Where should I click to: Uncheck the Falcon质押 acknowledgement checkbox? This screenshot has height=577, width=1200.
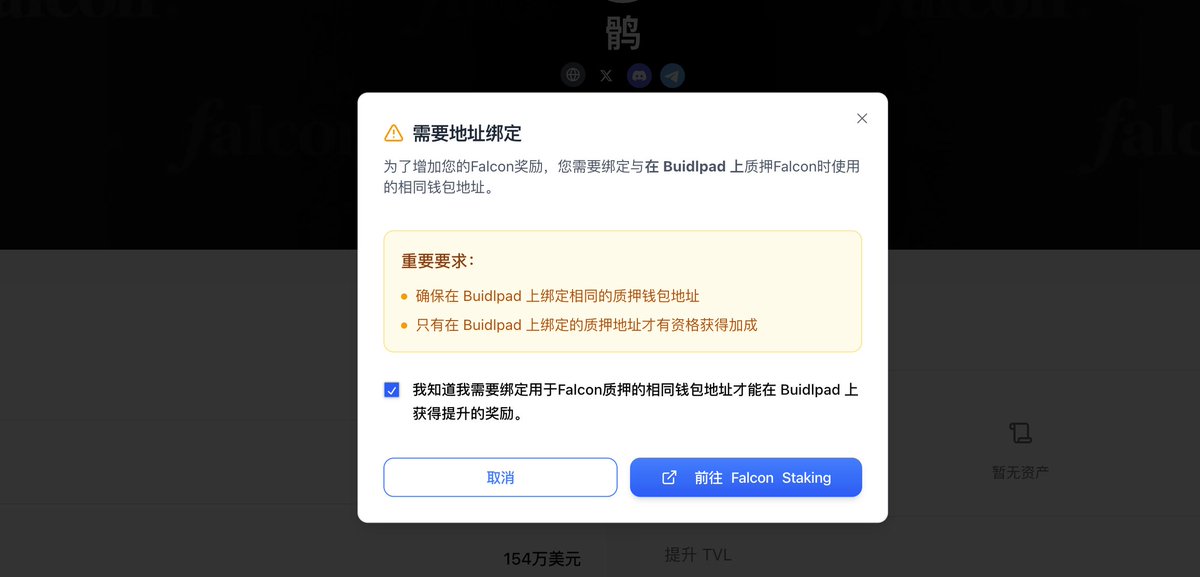pos(392,390)
